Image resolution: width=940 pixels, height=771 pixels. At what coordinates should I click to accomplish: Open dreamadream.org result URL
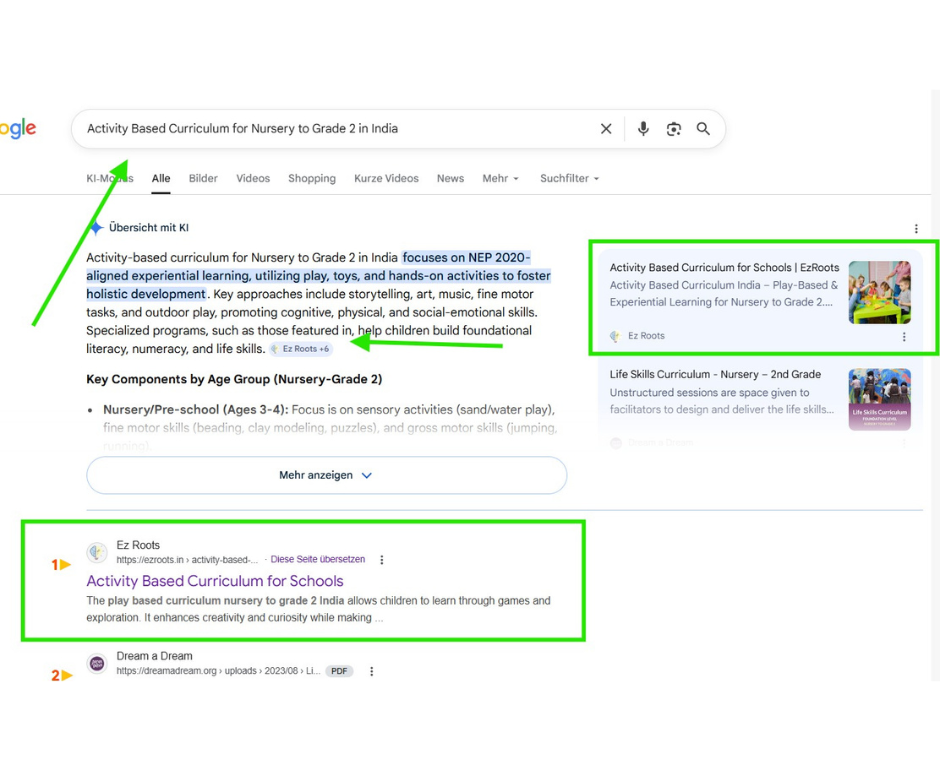[218, 671]
